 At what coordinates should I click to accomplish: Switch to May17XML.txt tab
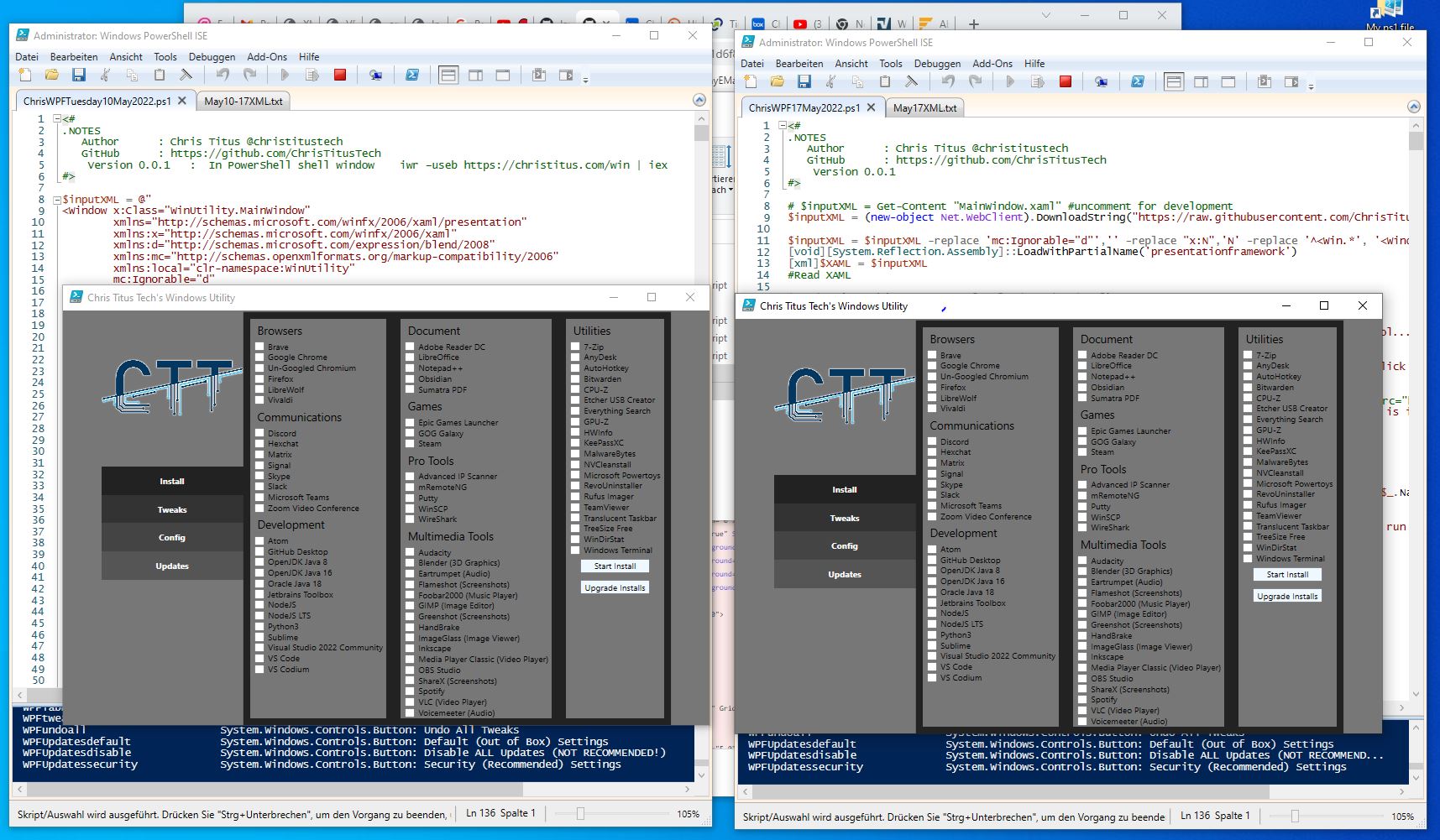(925, 108)
